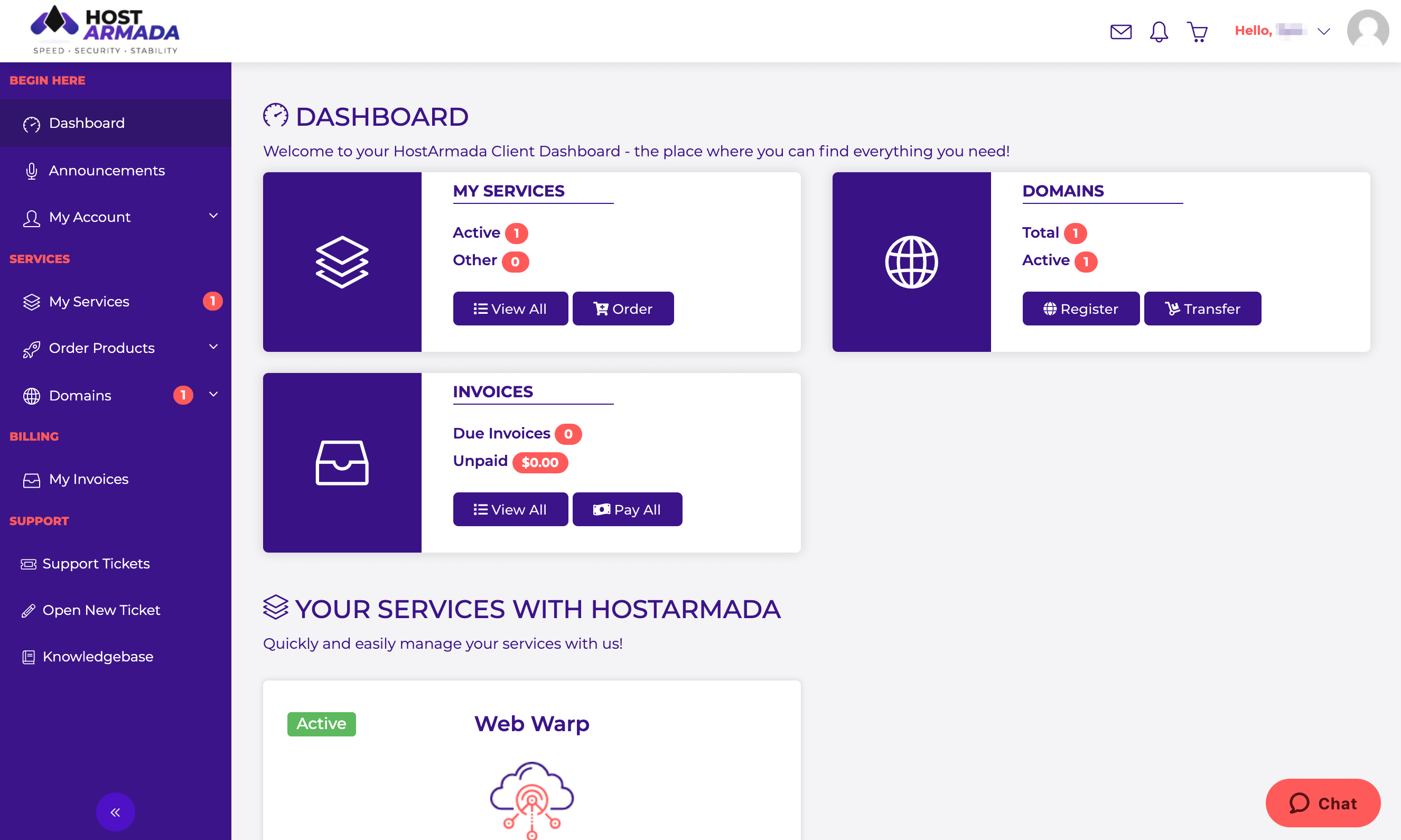Click the user avatar picture
The width and height of the screenshot is (1401, 840).
[1368, 31]
